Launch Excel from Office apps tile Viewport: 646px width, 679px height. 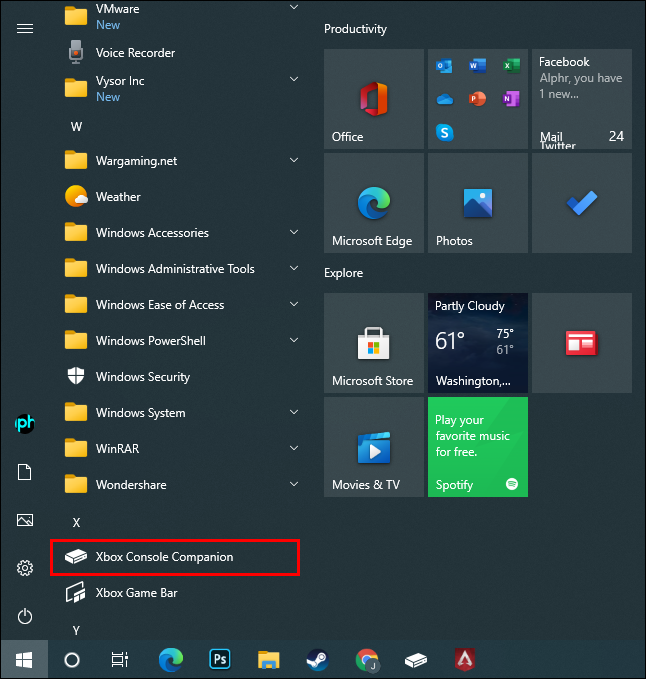511,66
